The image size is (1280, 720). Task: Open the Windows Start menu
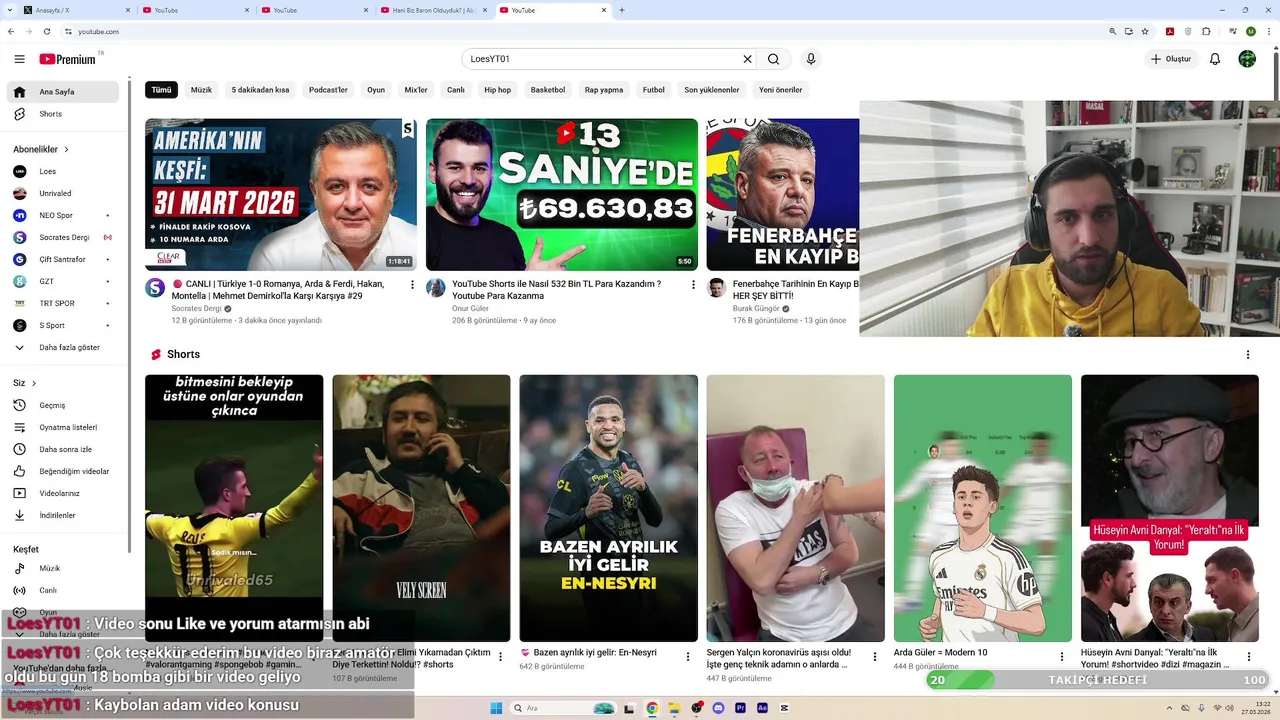[496, 708]
